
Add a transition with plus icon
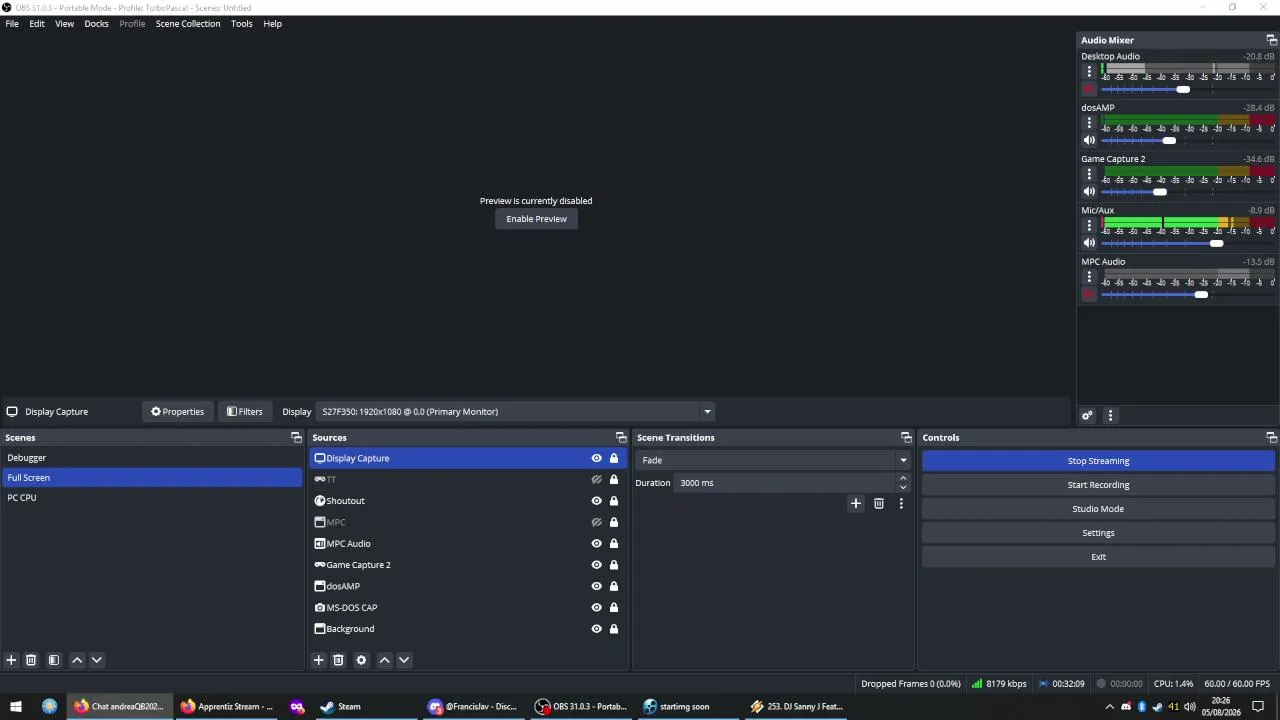[855, 504]
